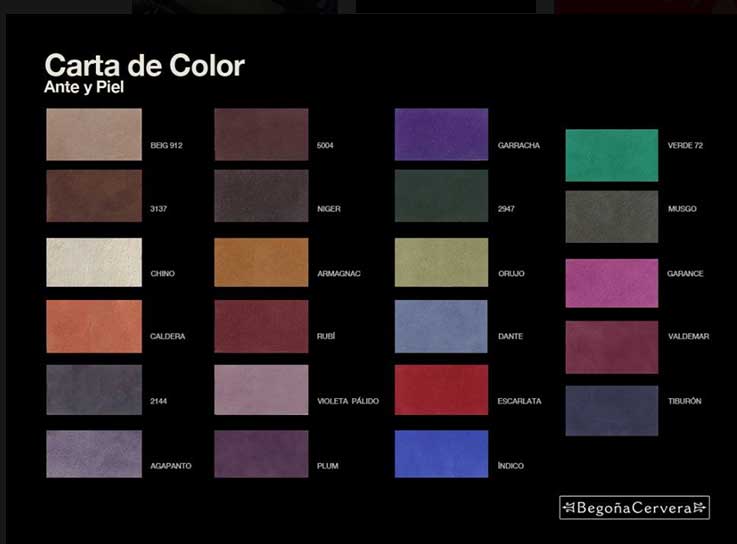Pick the 3137 brown swatch

94,196
